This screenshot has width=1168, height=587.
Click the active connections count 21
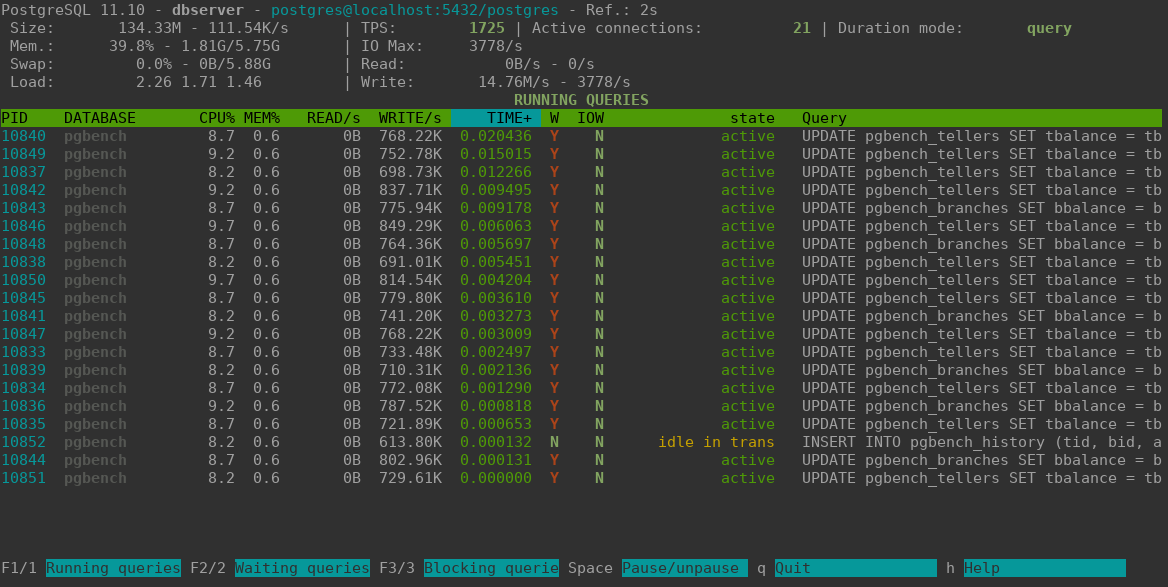(802, 28)
